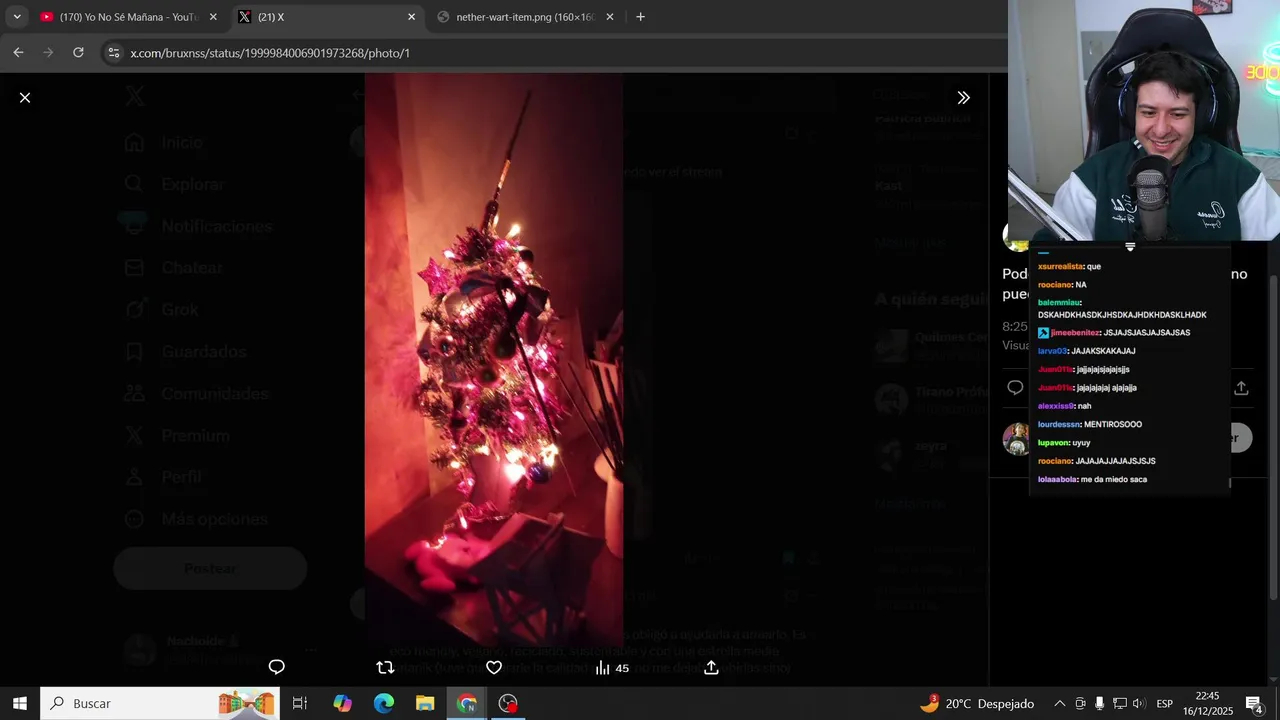Click the reply icon beside the tweet

coord(1015,388)
